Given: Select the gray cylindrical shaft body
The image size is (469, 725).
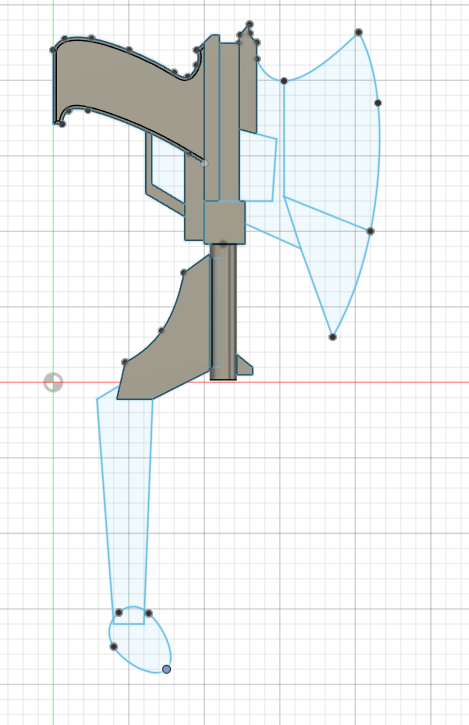Looking at the screenshot, I should click(x=223, y=312).
